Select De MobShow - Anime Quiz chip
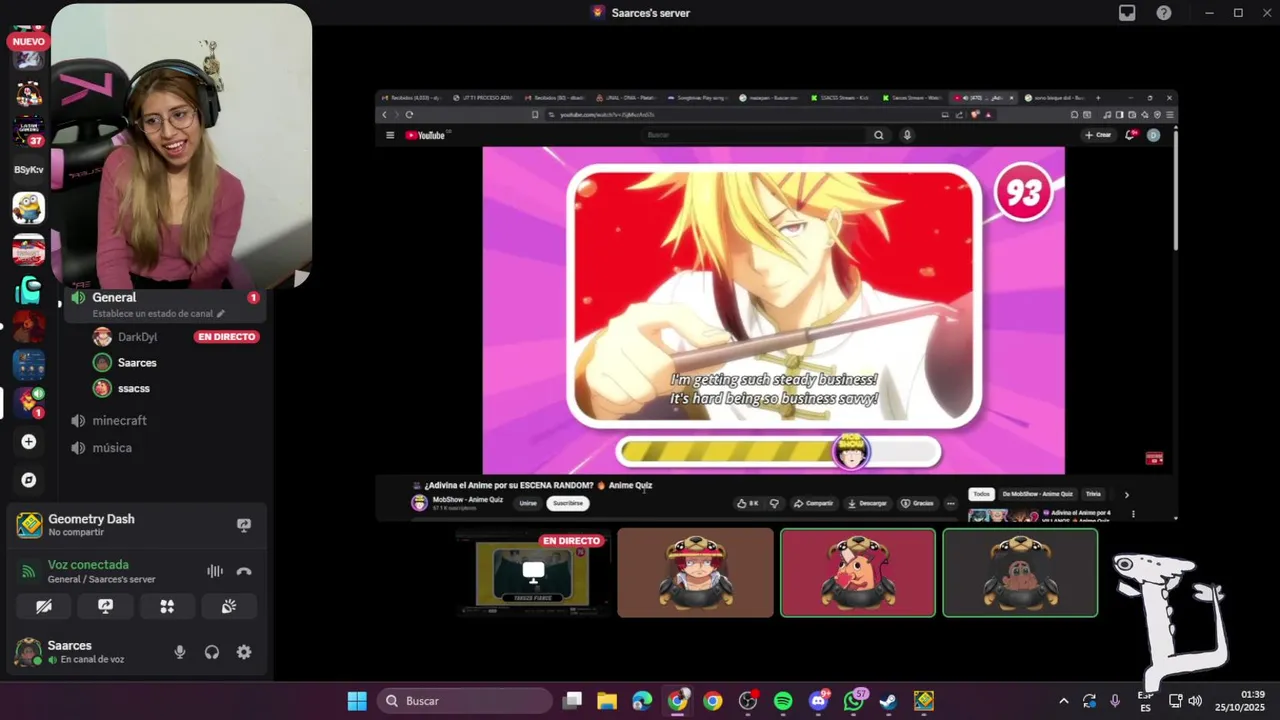This screenshot has height=720, width=1280. 1038,494
